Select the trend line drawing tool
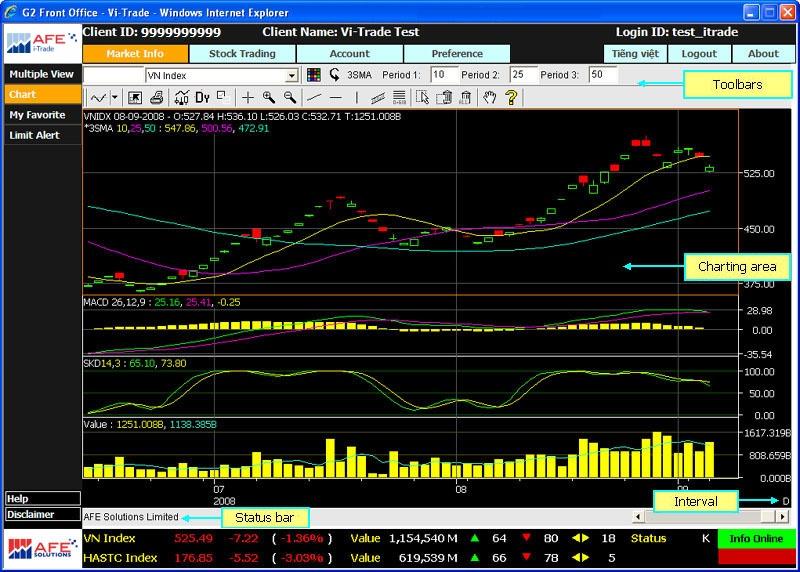This screenshot has height=572, width=800. point(314,97)
